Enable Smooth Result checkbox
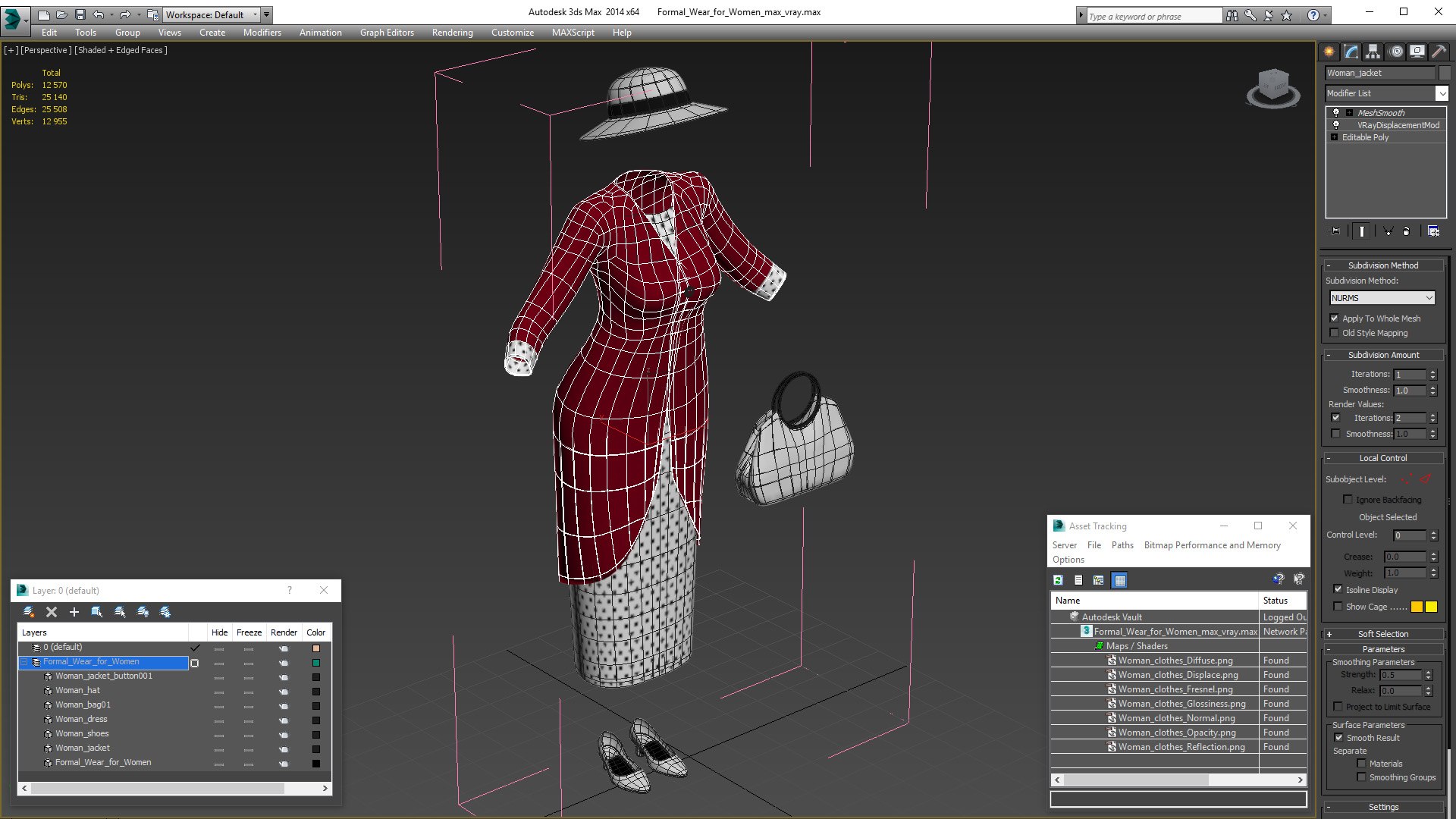The width and height of the screenshot is (1456, 819). [x=1339, y=737]
